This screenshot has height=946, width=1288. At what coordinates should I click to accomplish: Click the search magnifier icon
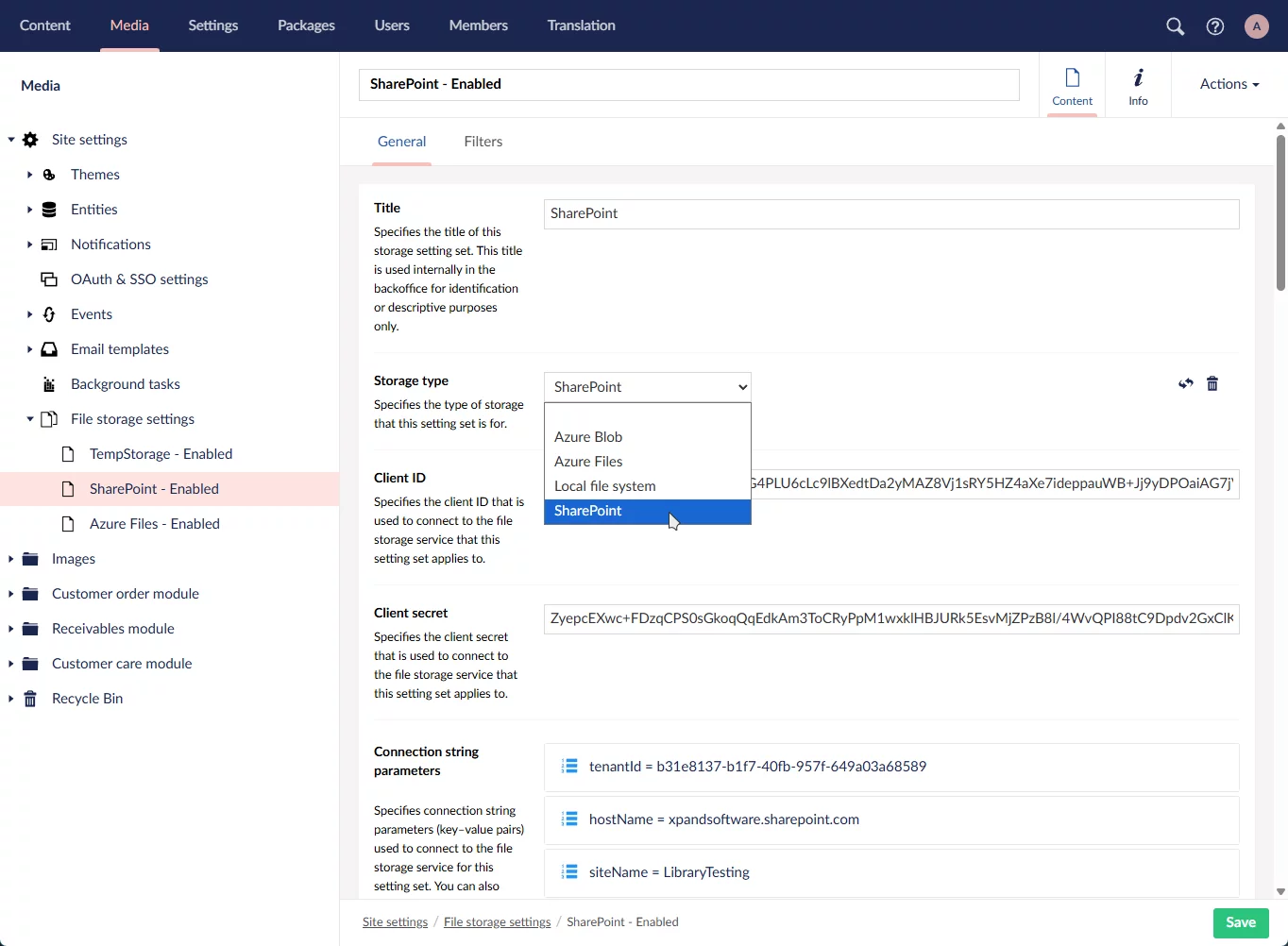point(1175,26)
